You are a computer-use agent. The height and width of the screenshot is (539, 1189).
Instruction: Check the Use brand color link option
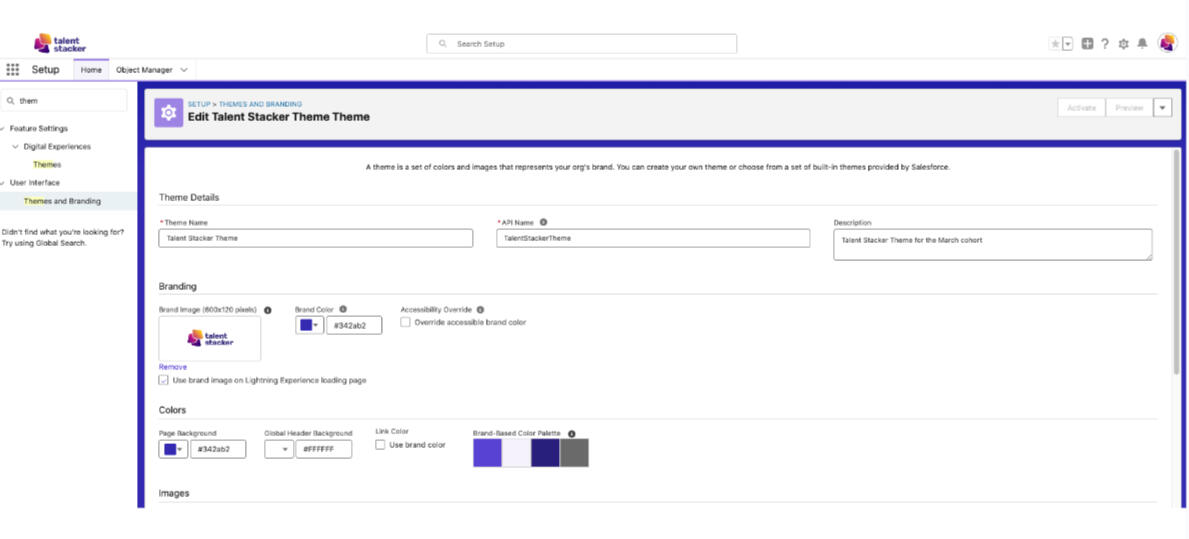point(380,445)
